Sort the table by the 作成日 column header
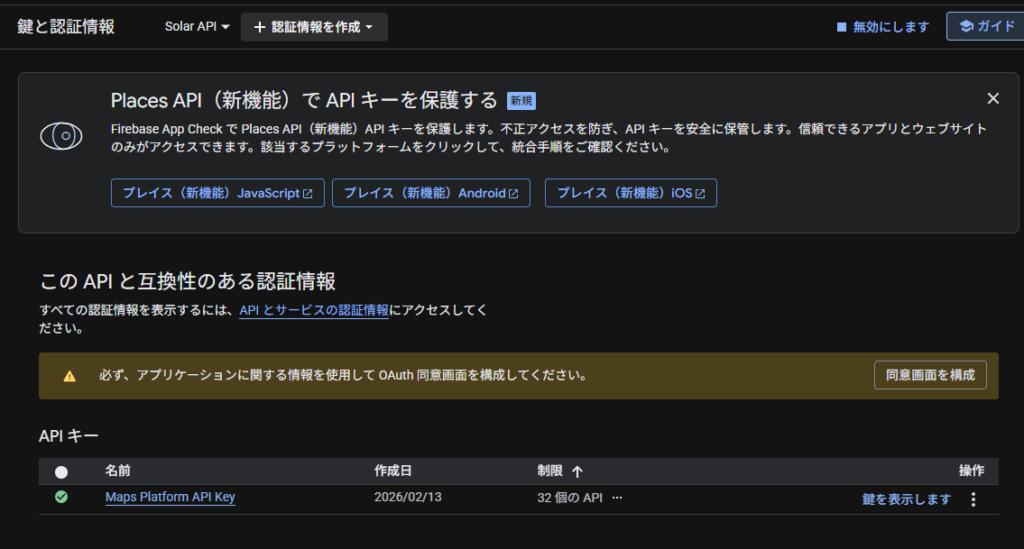Viewport: 1024px width, 549px height. (x=393, y=471)
